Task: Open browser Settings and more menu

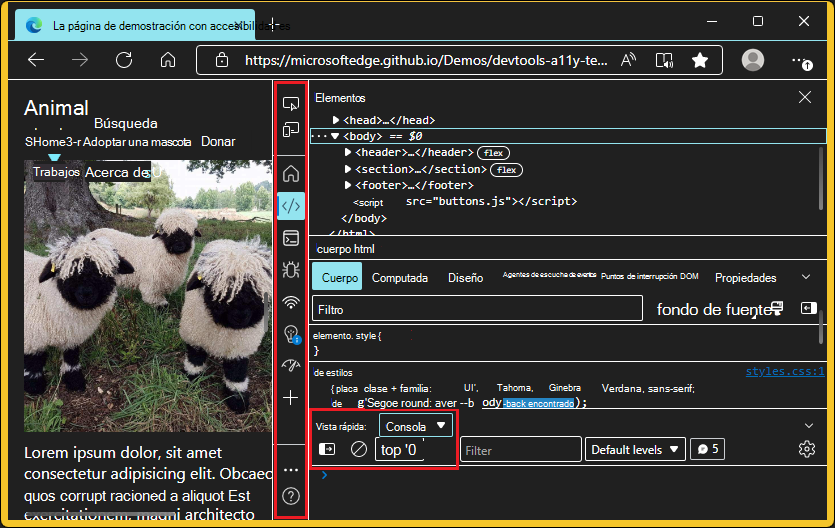Action: click(x=801, y=61)
